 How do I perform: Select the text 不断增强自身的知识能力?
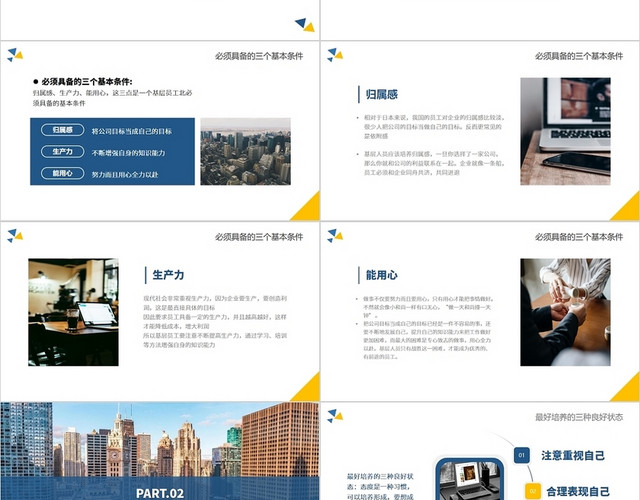(x=129, y=153)
